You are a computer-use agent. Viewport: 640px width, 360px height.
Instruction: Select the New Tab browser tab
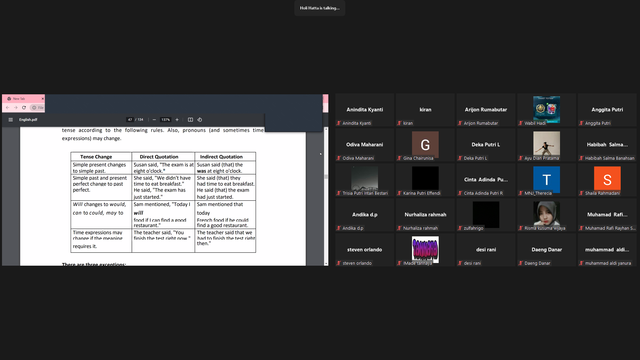[x=23, y=99]
